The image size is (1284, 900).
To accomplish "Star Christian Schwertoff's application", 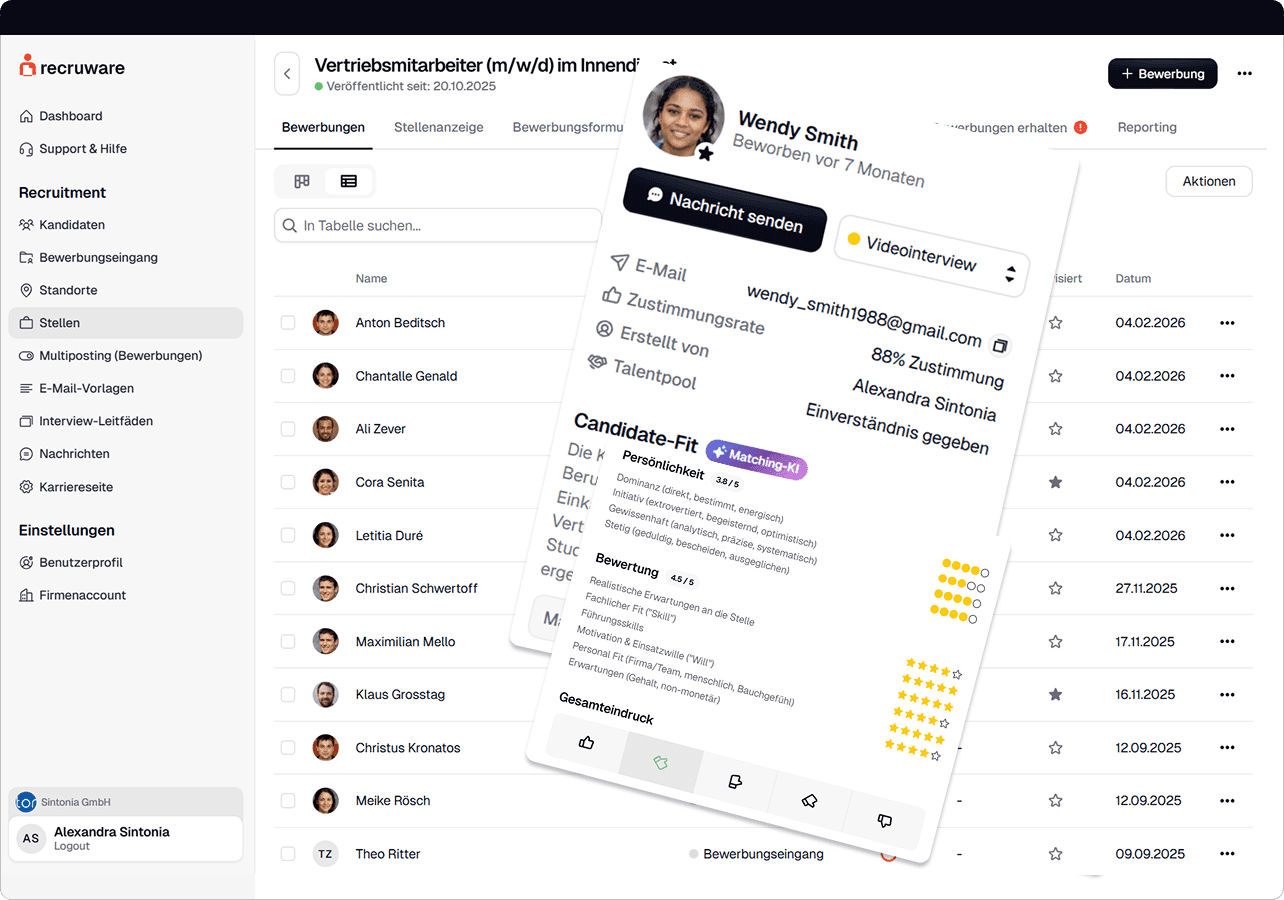I will (1055, 588).
